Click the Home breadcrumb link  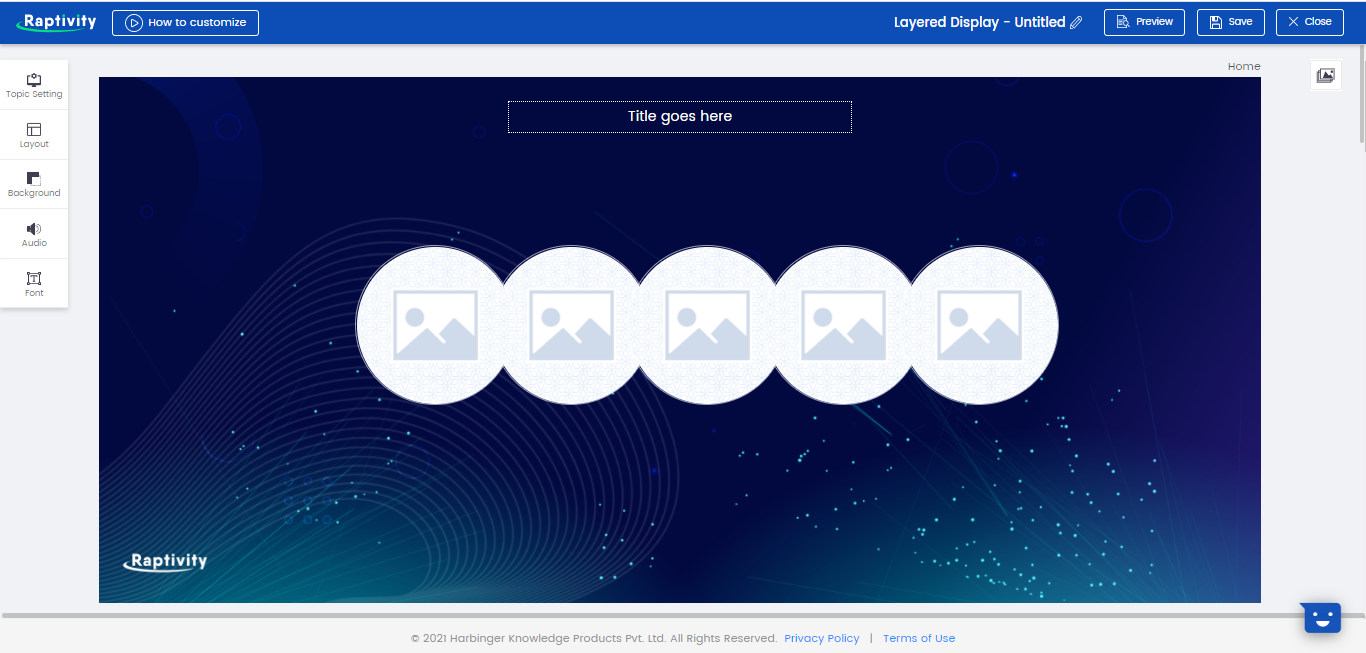(x=1243, y=66)
